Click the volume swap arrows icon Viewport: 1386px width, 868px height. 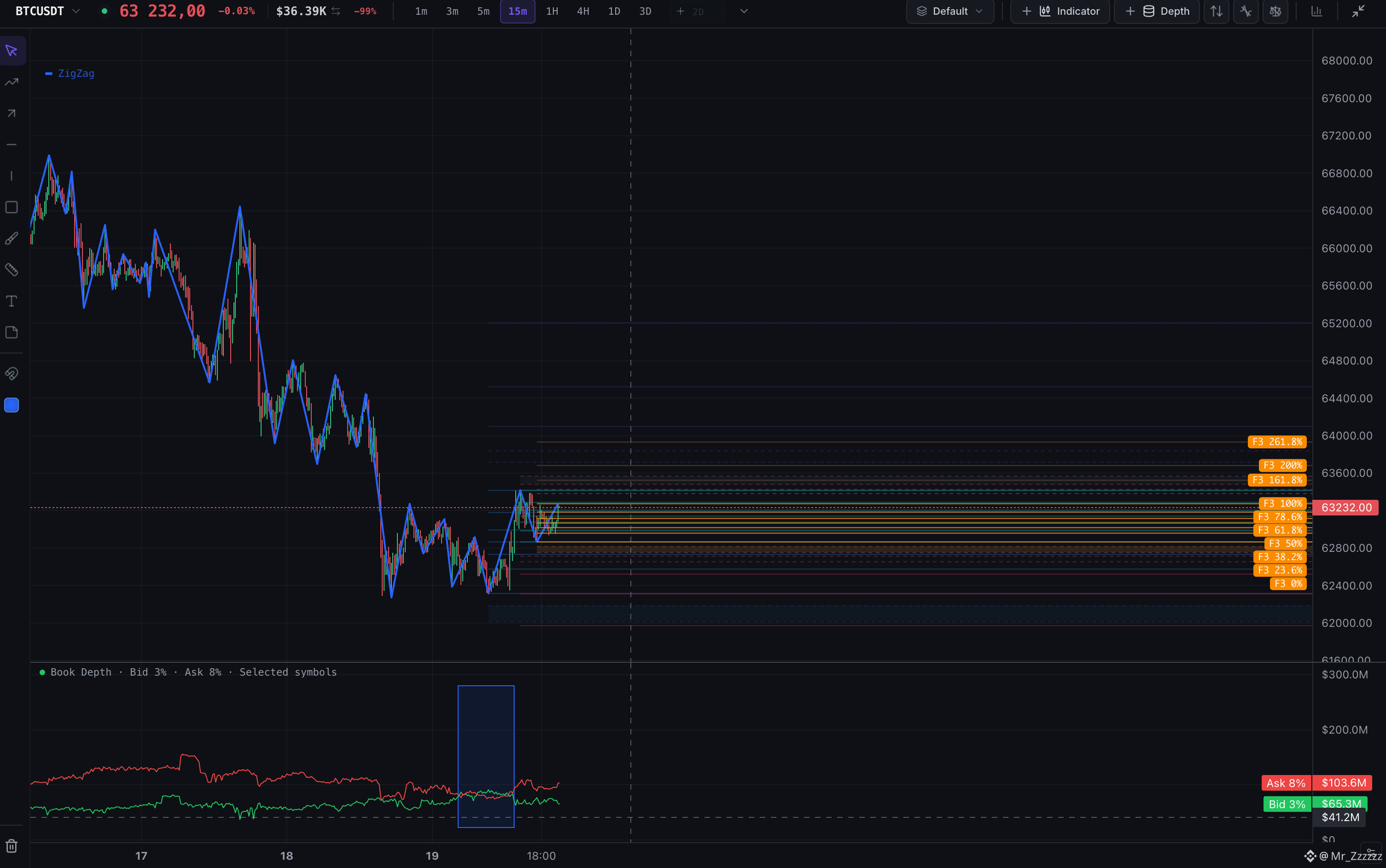pos(336,11)
